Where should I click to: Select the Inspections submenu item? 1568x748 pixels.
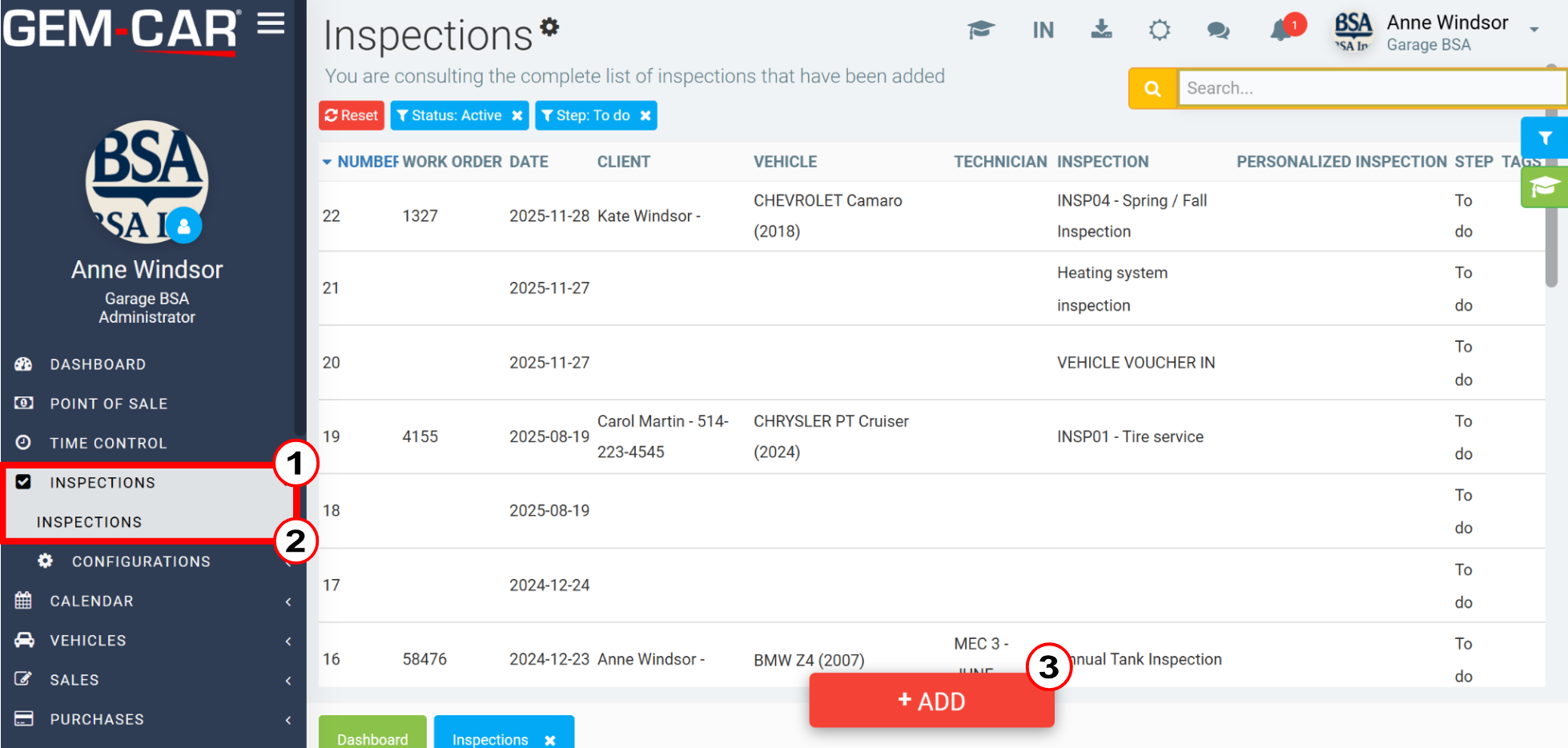point(89,521)
